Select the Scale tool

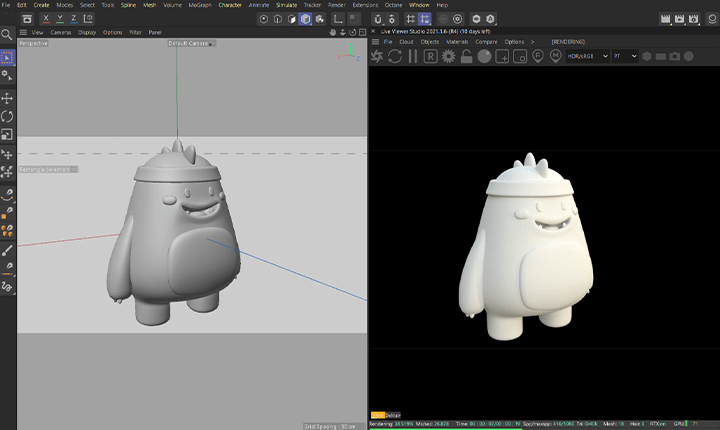point(7,135)
